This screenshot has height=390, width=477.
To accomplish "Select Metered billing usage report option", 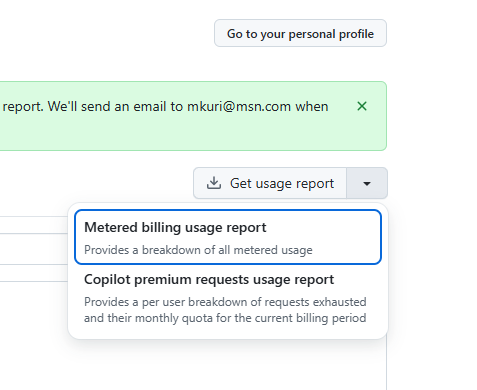I will click(228, 237).
